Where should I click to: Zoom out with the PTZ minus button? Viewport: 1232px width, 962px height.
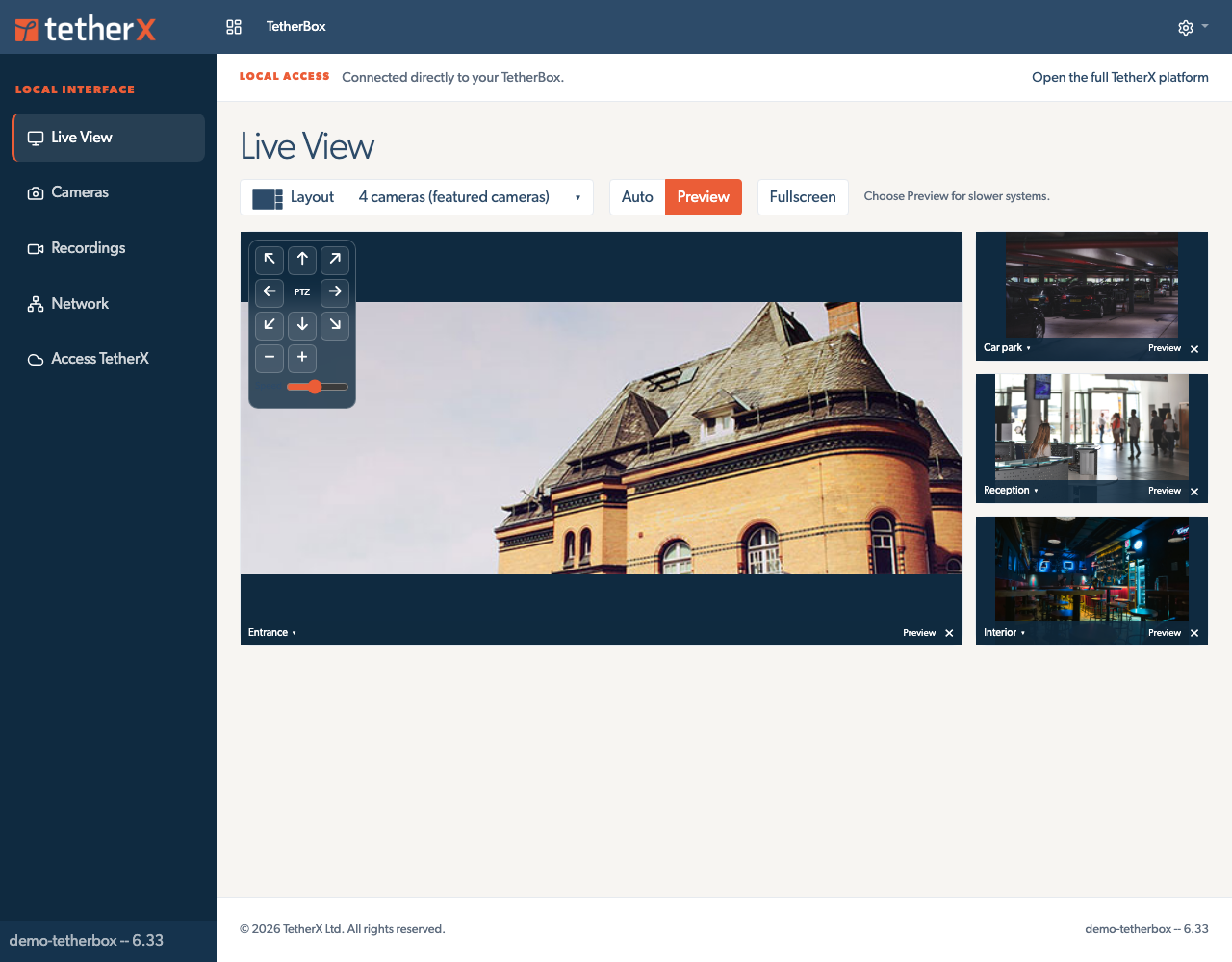pyautogui.click(x=269, y=357)
